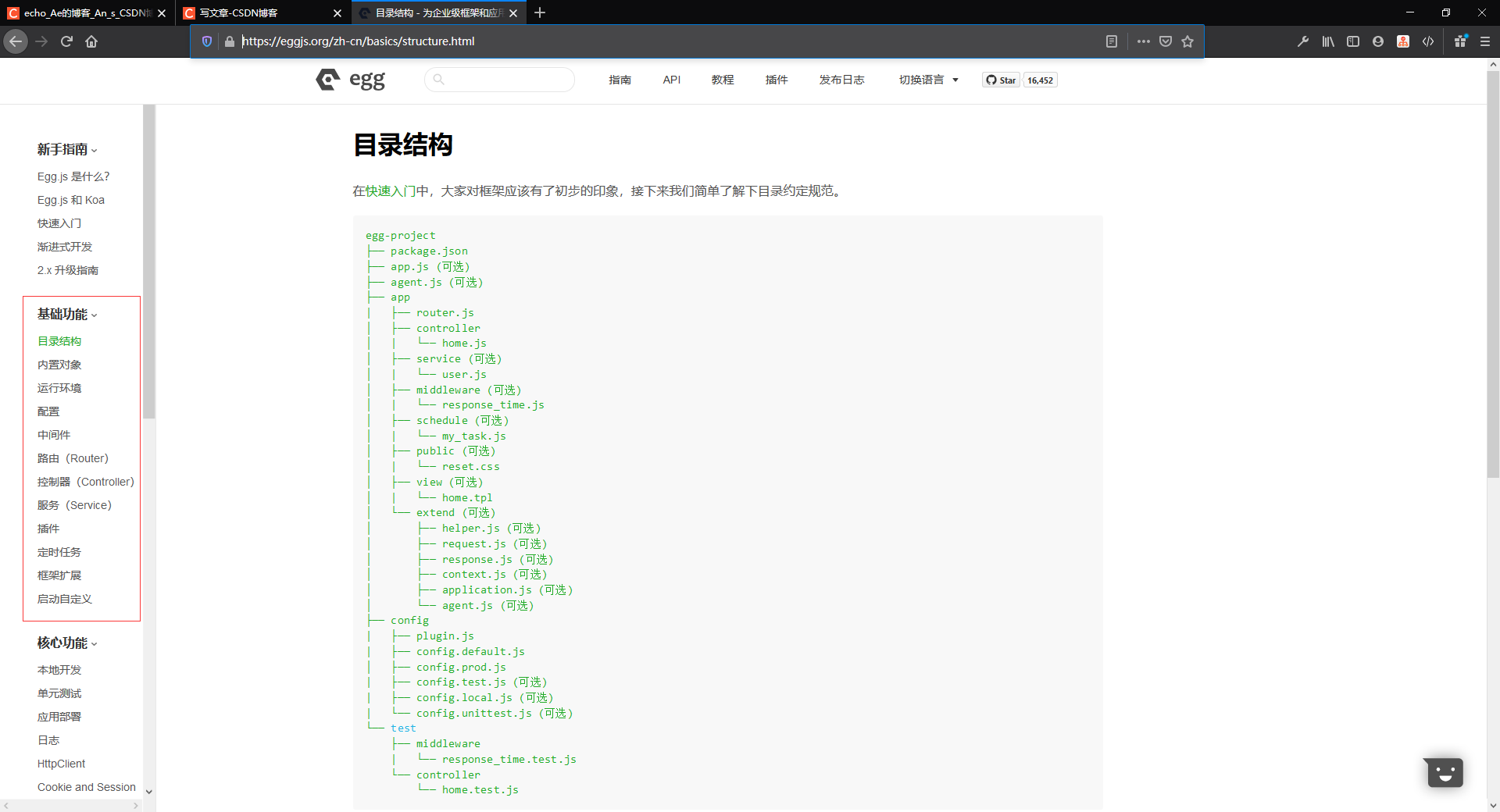
Task: Toggle Reader View for this page
Action: click(1111, 41)
